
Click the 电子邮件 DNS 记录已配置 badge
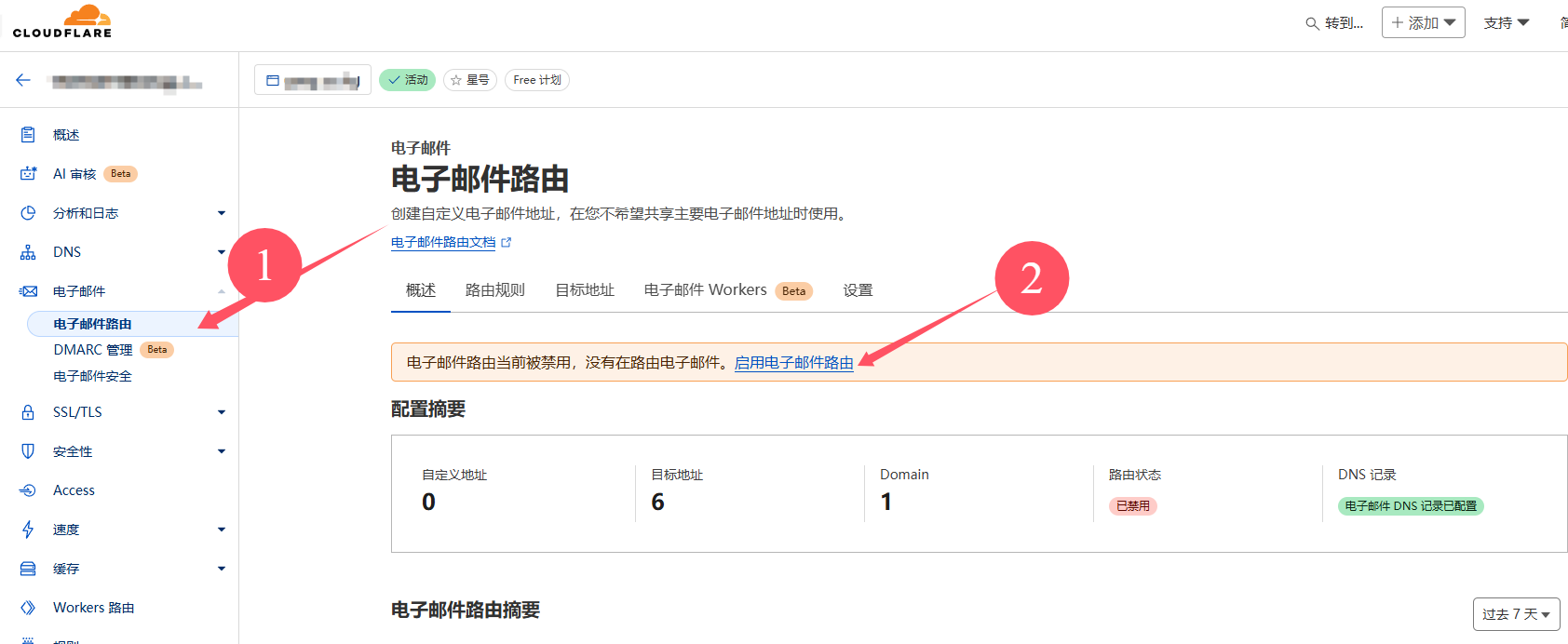tap(1411, 506)
